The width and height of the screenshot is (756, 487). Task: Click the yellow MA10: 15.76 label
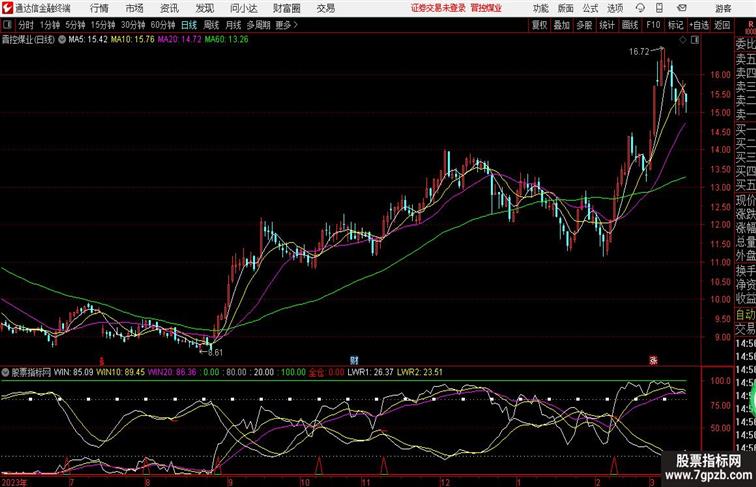coord(133,40)
